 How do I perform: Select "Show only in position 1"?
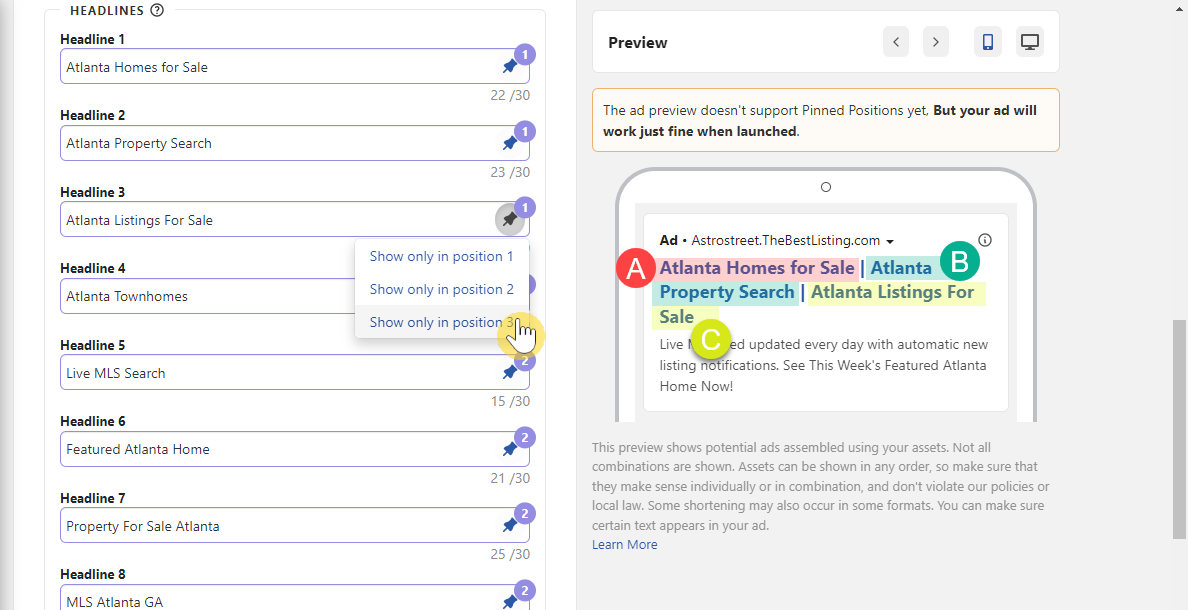(441, 256)
